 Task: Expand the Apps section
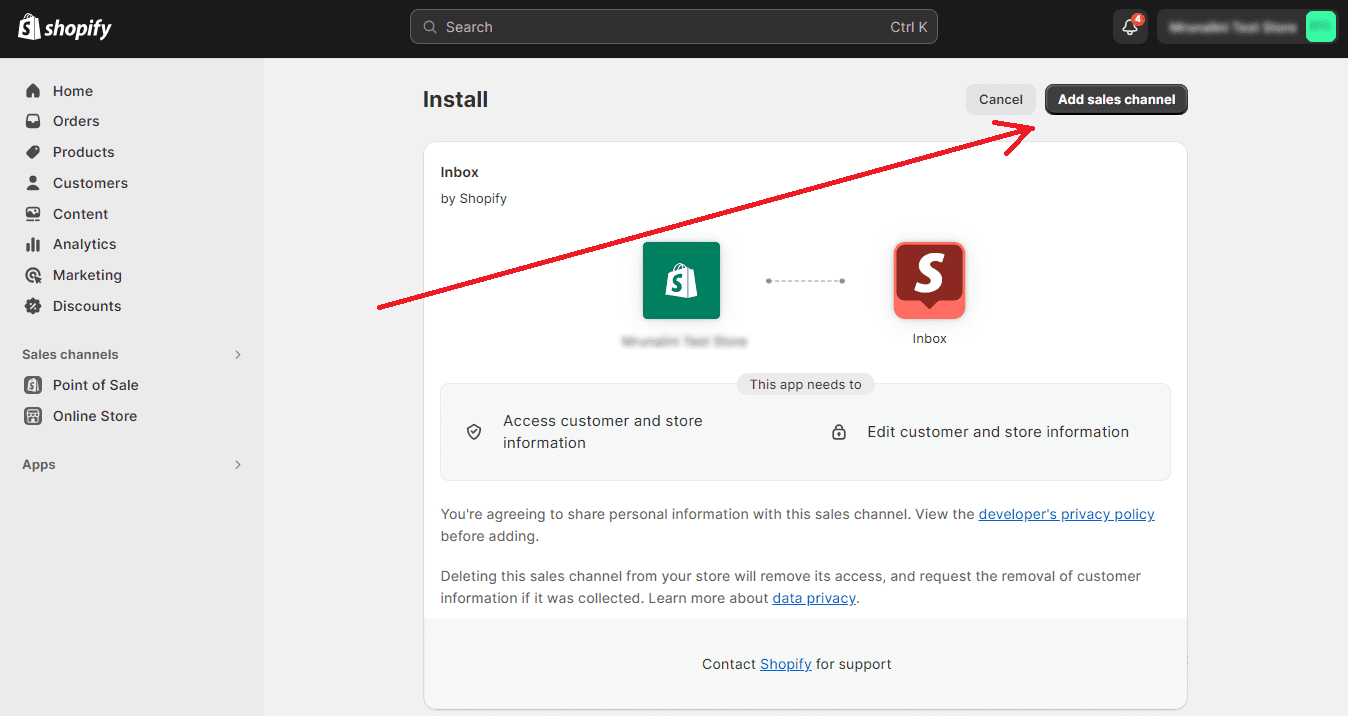click(237, 464)
